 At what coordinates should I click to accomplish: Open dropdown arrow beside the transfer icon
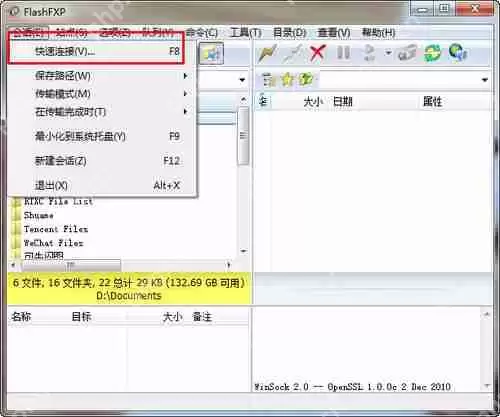click(x=388, y=53)
